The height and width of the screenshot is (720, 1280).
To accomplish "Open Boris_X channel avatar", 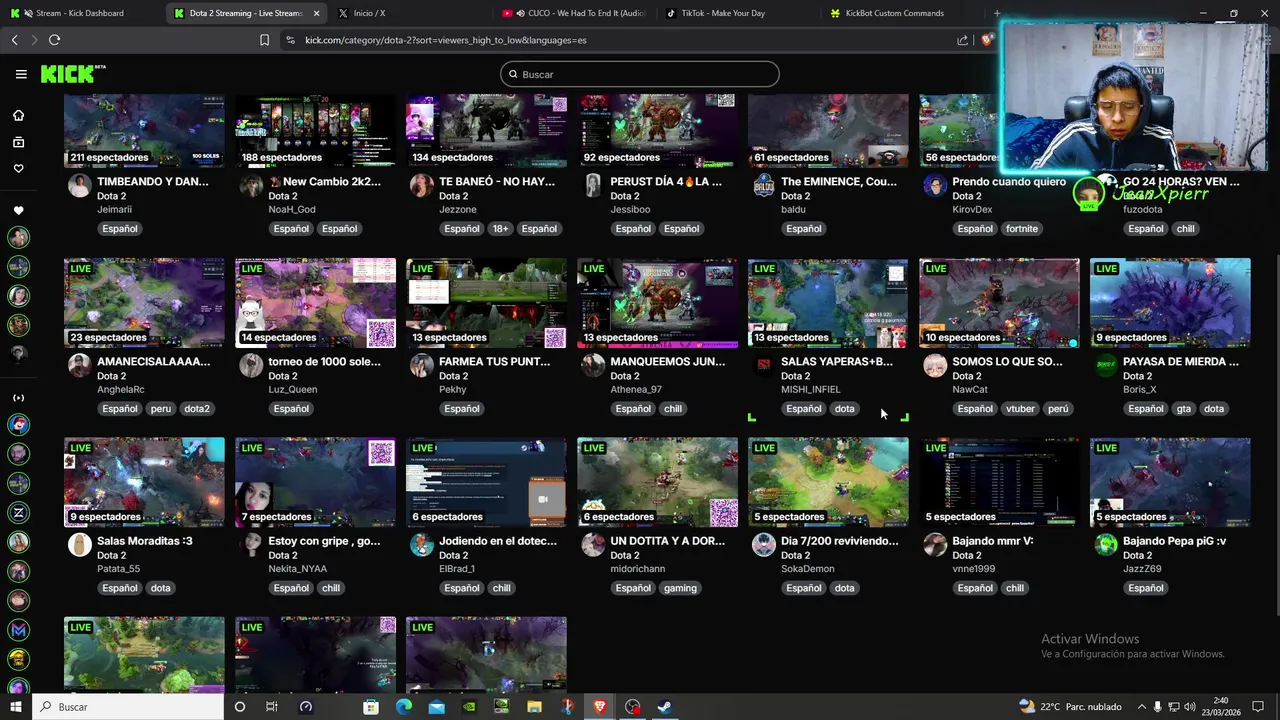I will (1106, 365).
